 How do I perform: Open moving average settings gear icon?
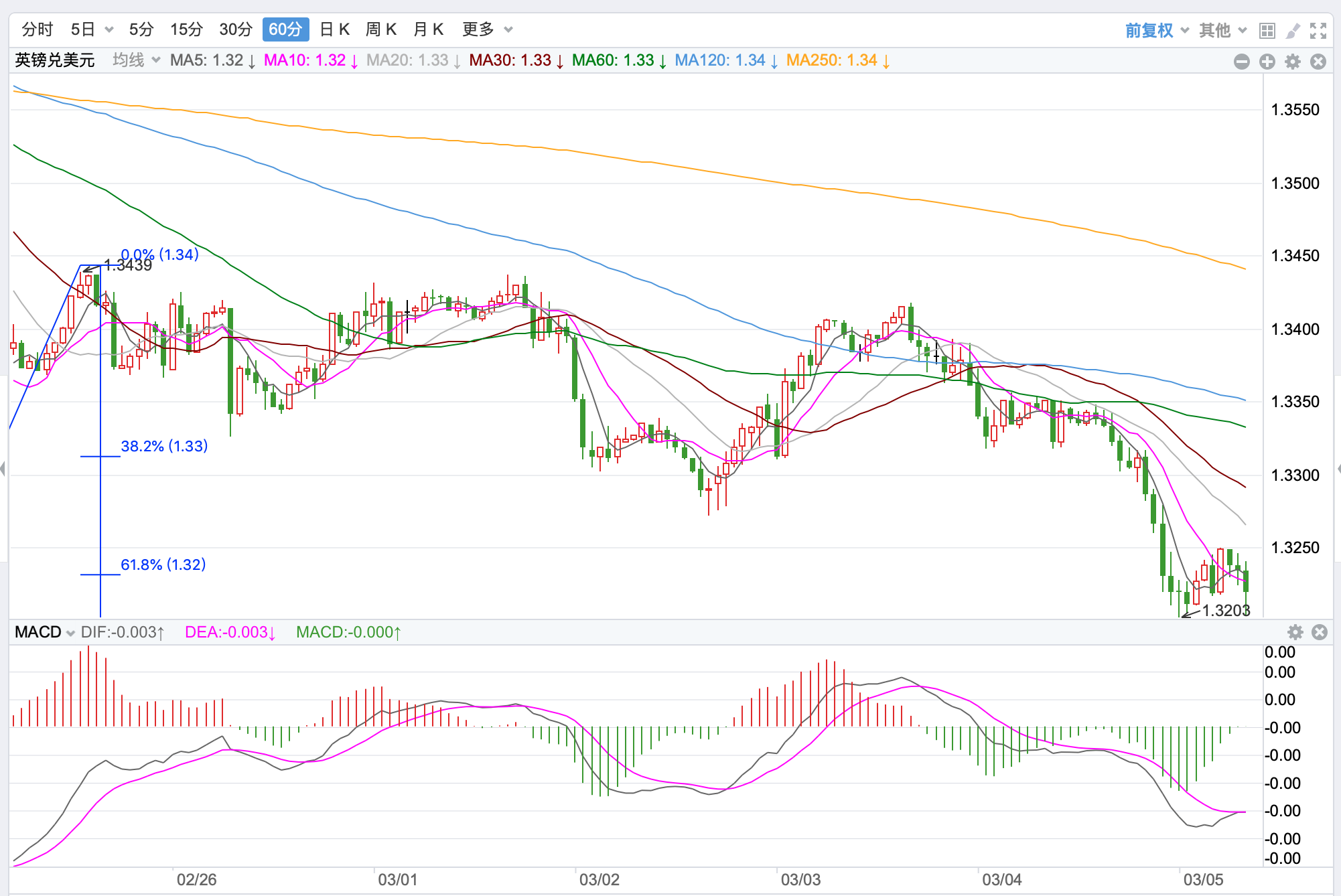coord(1293,62)
